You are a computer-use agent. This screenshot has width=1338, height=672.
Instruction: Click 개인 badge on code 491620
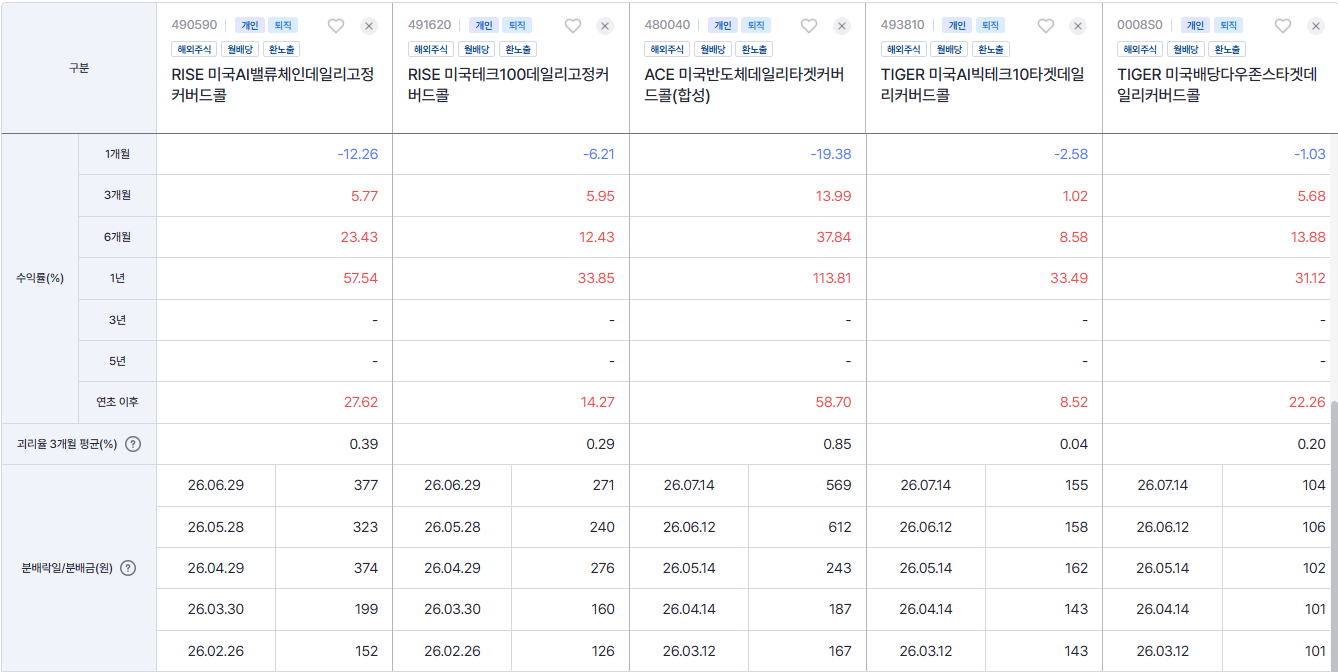tap(485, 25)
